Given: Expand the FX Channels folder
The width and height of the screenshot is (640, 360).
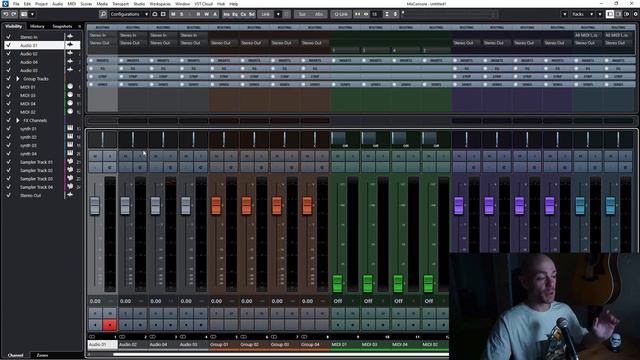Looking at the screenshot, I should (18, 120).
